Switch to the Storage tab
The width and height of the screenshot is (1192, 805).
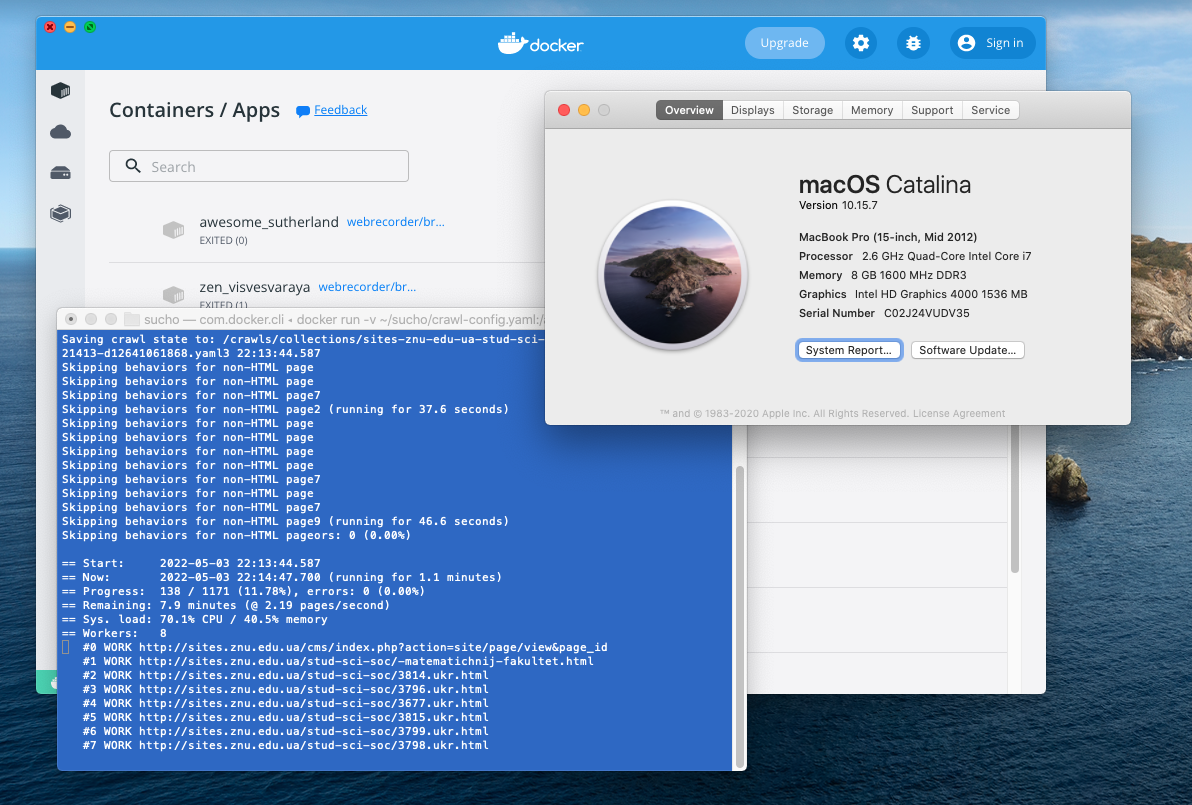point(813,110)
